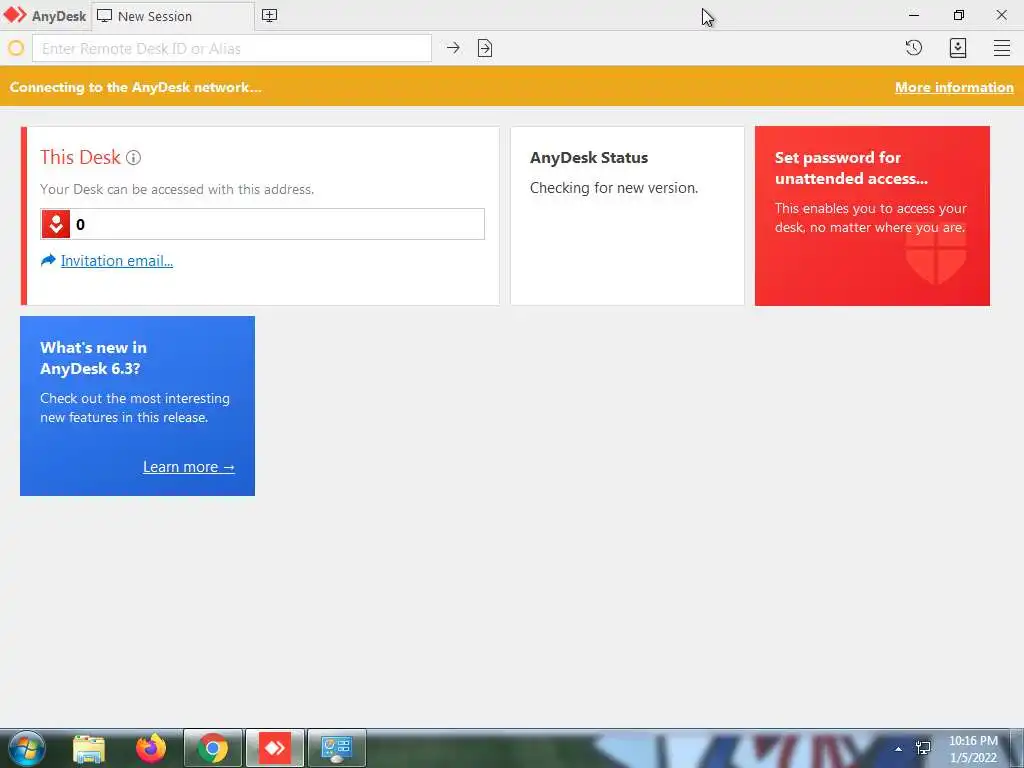Open the More information link

pos(954,88)
